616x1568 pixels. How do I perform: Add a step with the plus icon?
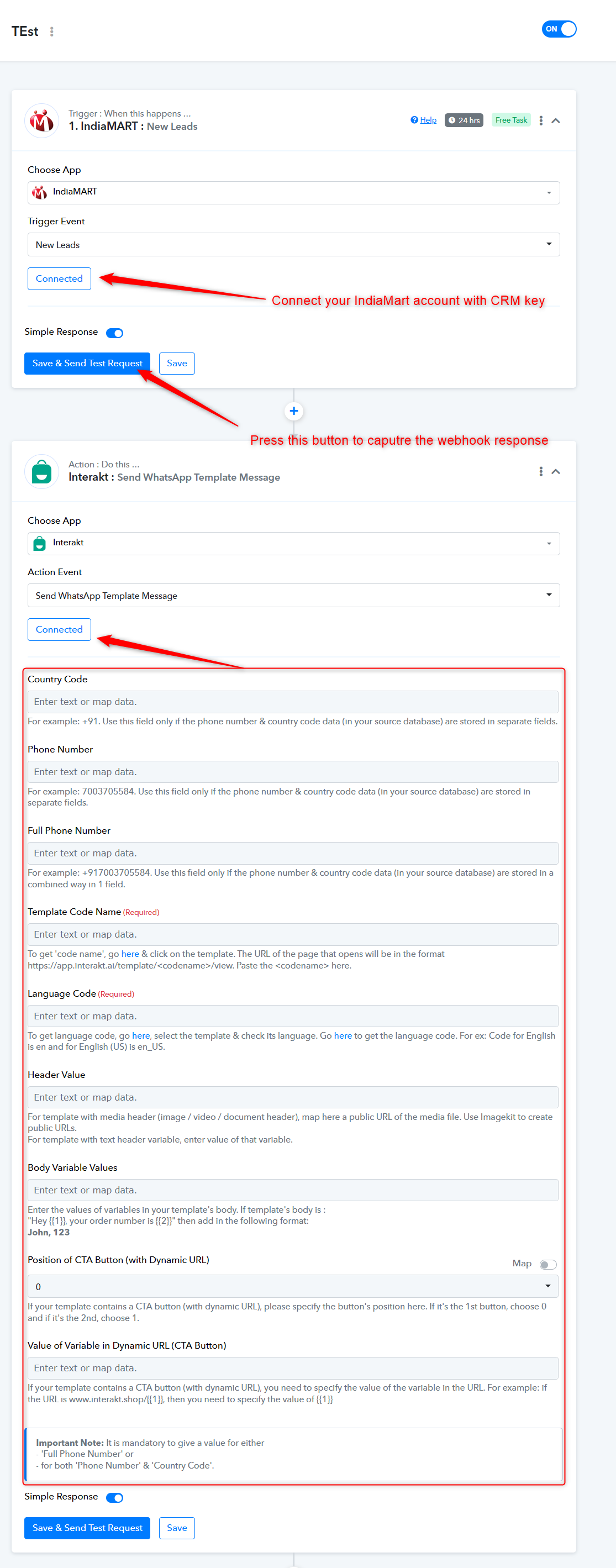(x=294, y=412)
